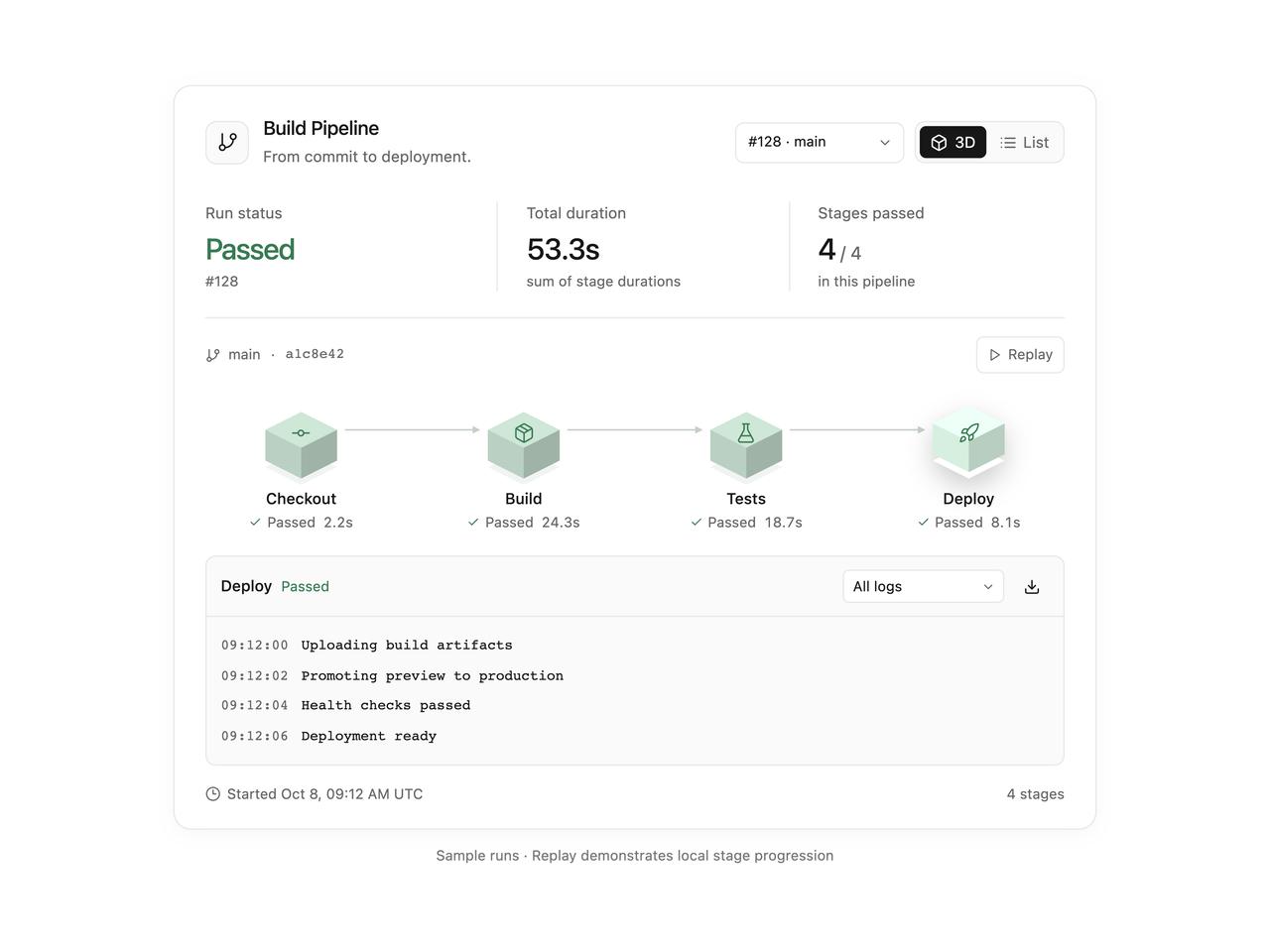Click the branch icon next to main
Viewport: 1270px width, 952px height.
coord(212,355)
